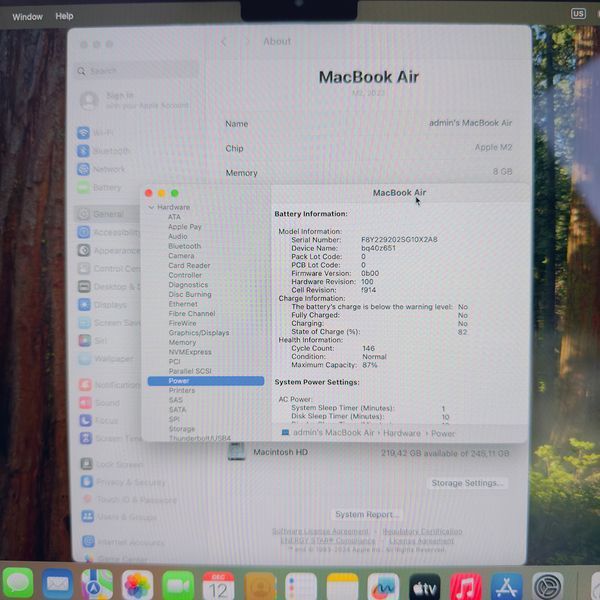Viewport: 600px width, 600px height.
Task: Select Printers in hardware list
Action: (182, 390)
